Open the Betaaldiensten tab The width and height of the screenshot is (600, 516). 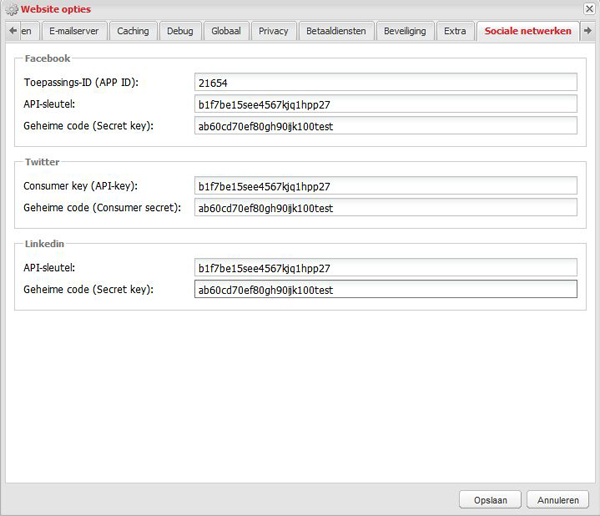(336, 31)
